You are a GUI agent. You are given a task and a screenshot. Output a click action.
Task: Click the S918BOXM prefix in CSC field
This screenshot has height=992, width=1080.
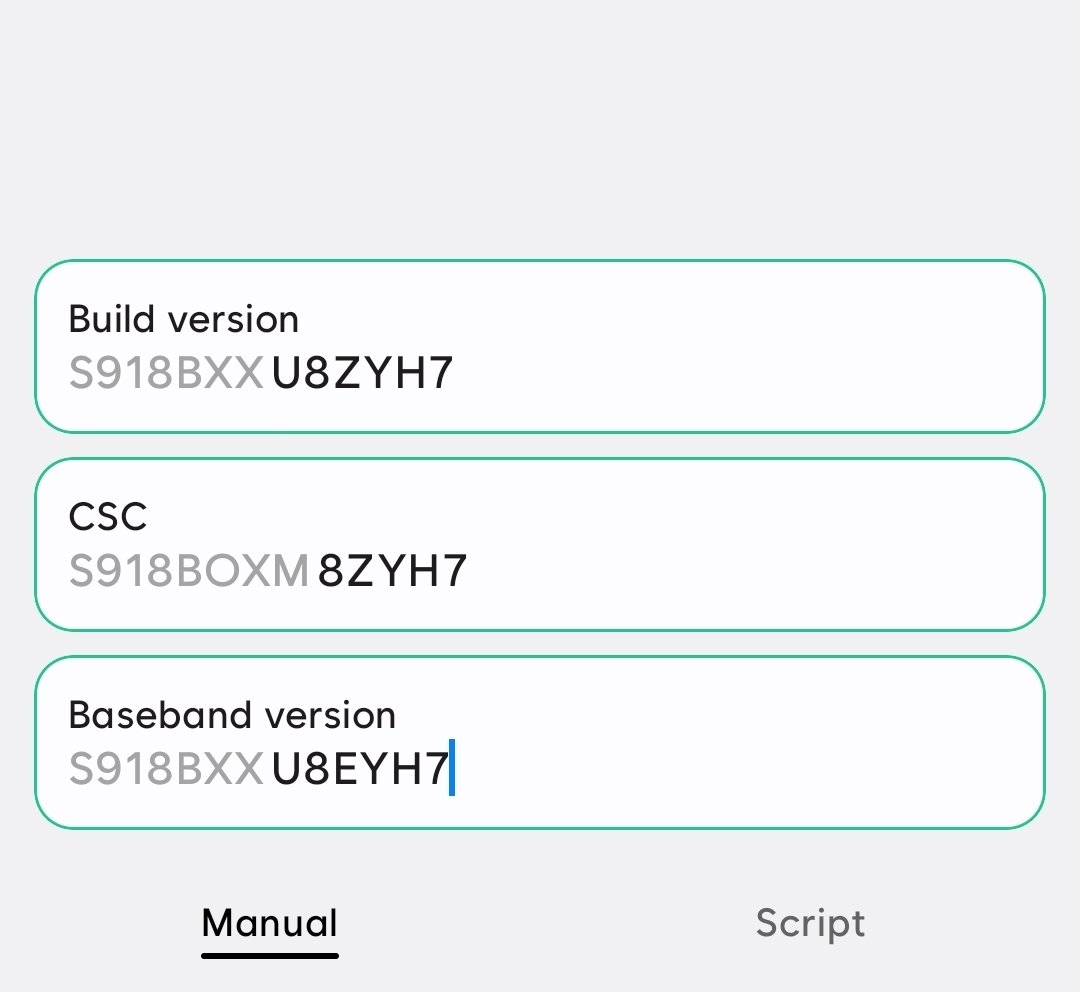tap(188, 570)
